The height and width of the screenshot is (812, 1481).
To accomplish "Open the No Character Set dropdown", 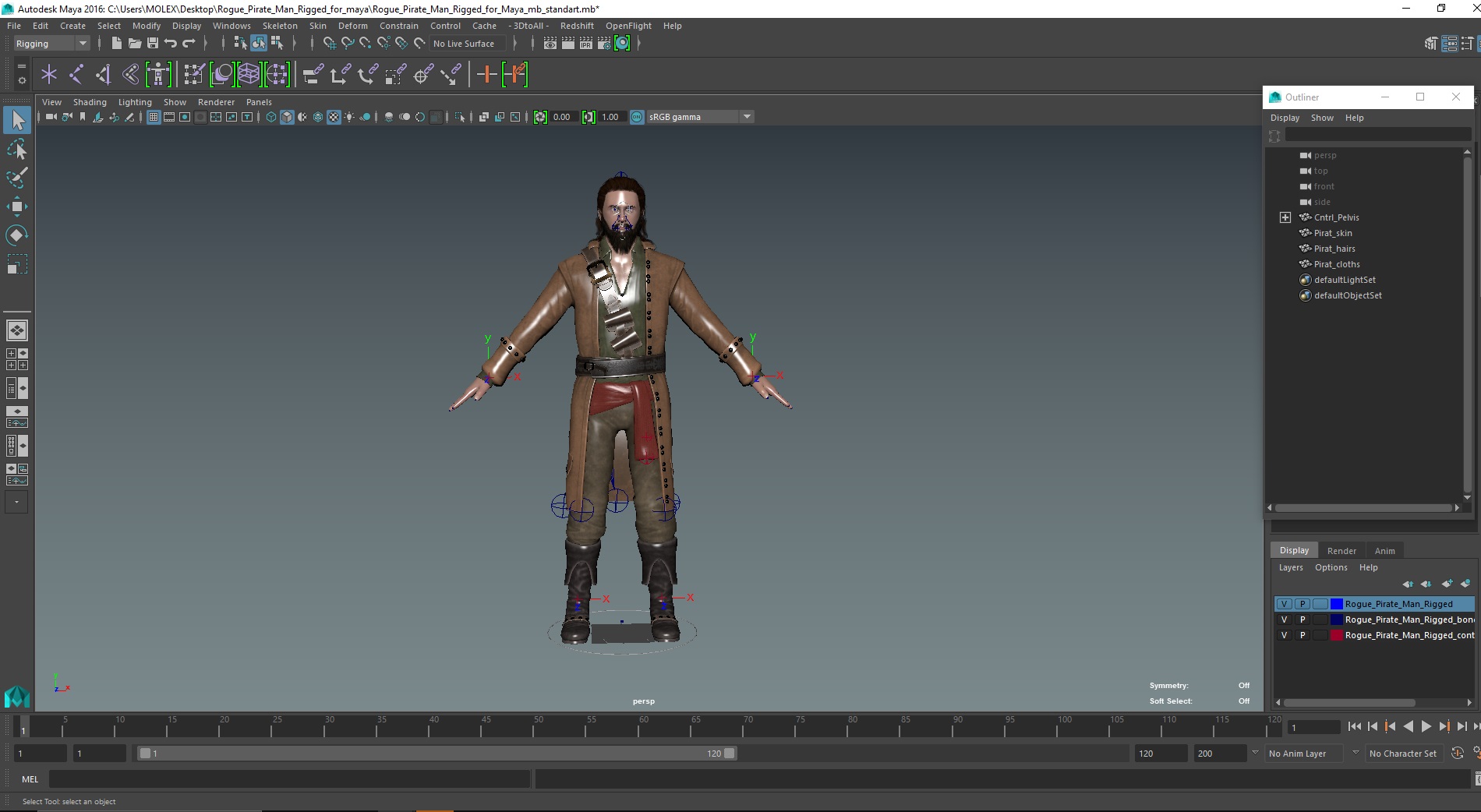I will pos(1404,754).
